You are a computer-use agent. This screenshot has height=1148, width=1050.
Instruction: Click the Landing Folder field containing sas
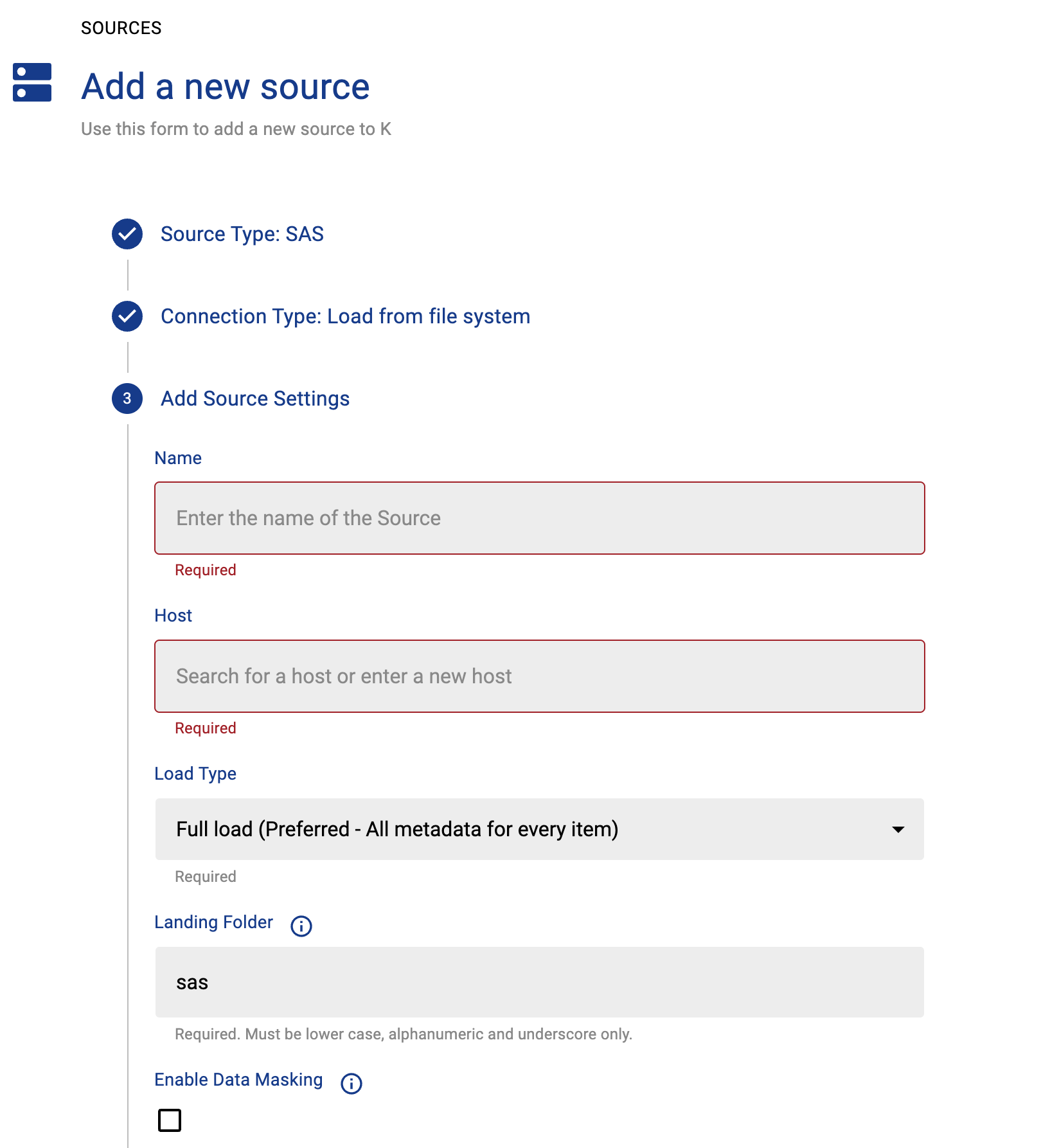tap(539, 982)
